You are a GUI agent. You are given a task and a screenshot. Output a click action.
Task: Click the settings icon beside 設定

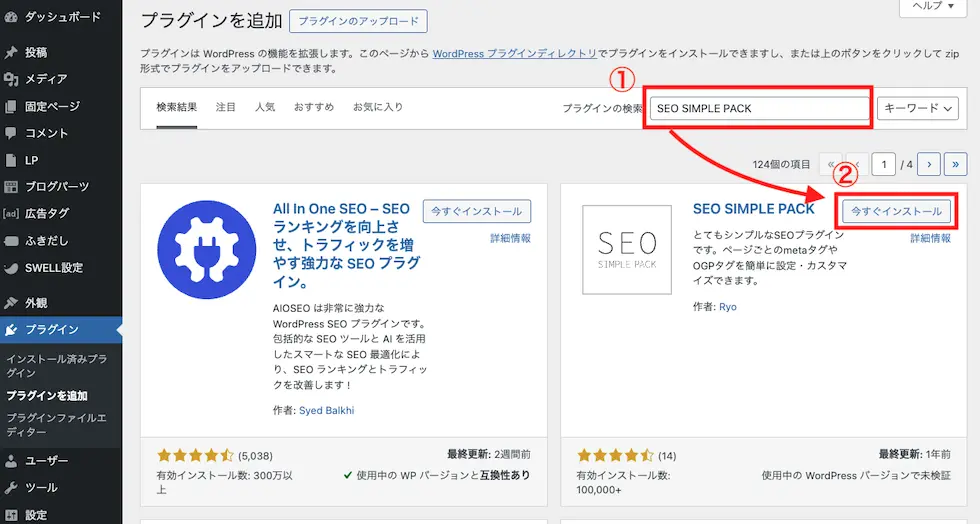click(10, 515)
